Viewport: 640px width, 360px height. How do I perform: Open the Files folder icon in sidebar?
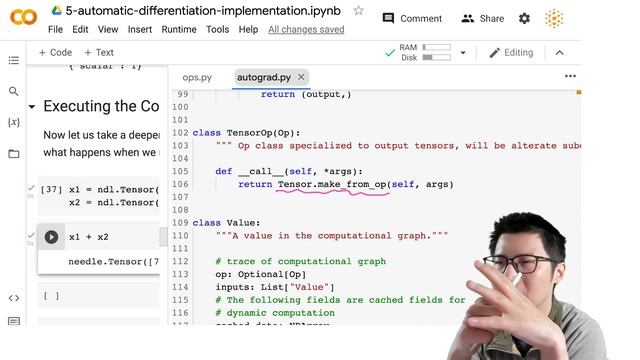pos(13,154)
